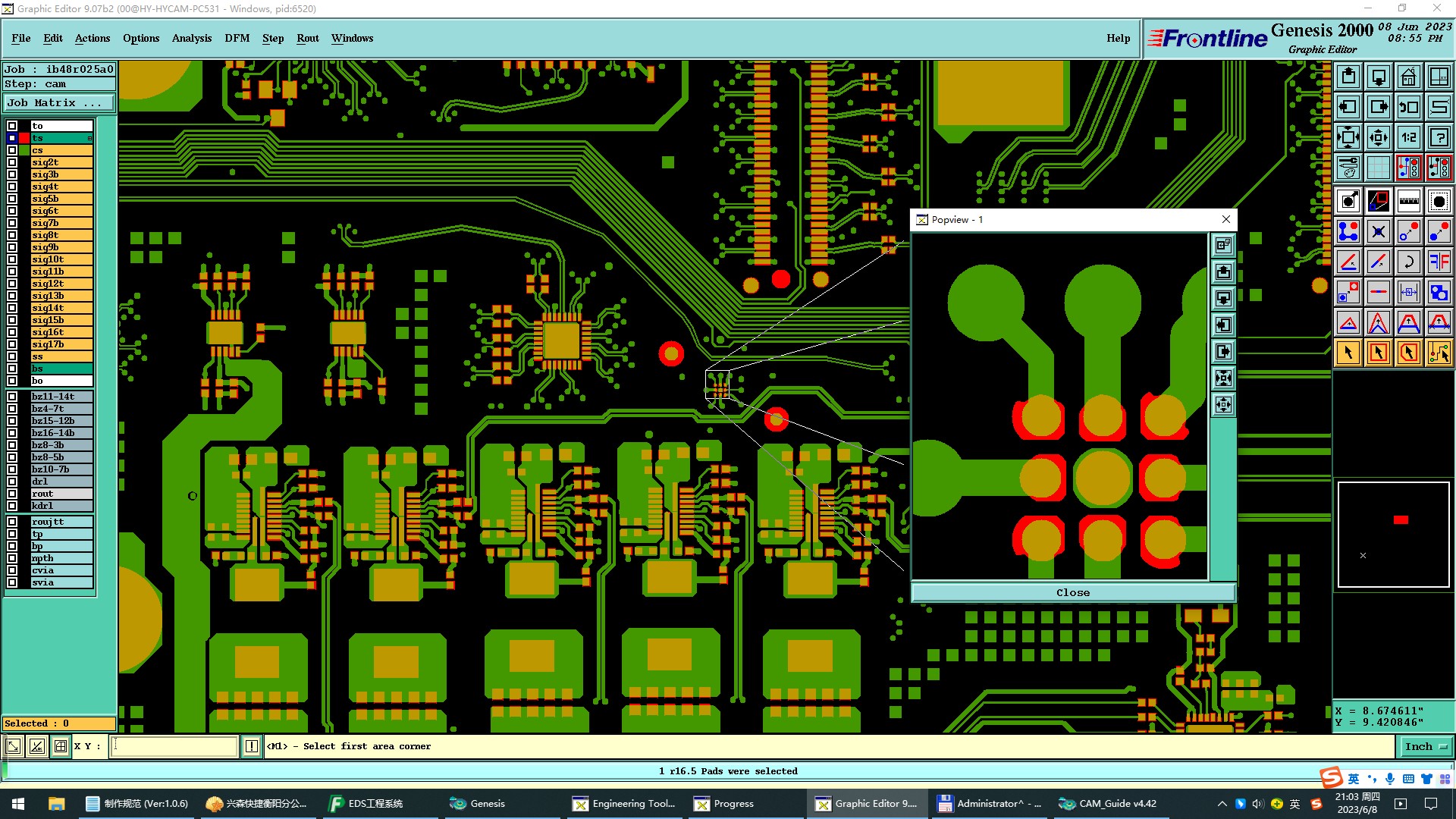
Task: Click the red ts layer color swatch
Action: pos(24,138)
